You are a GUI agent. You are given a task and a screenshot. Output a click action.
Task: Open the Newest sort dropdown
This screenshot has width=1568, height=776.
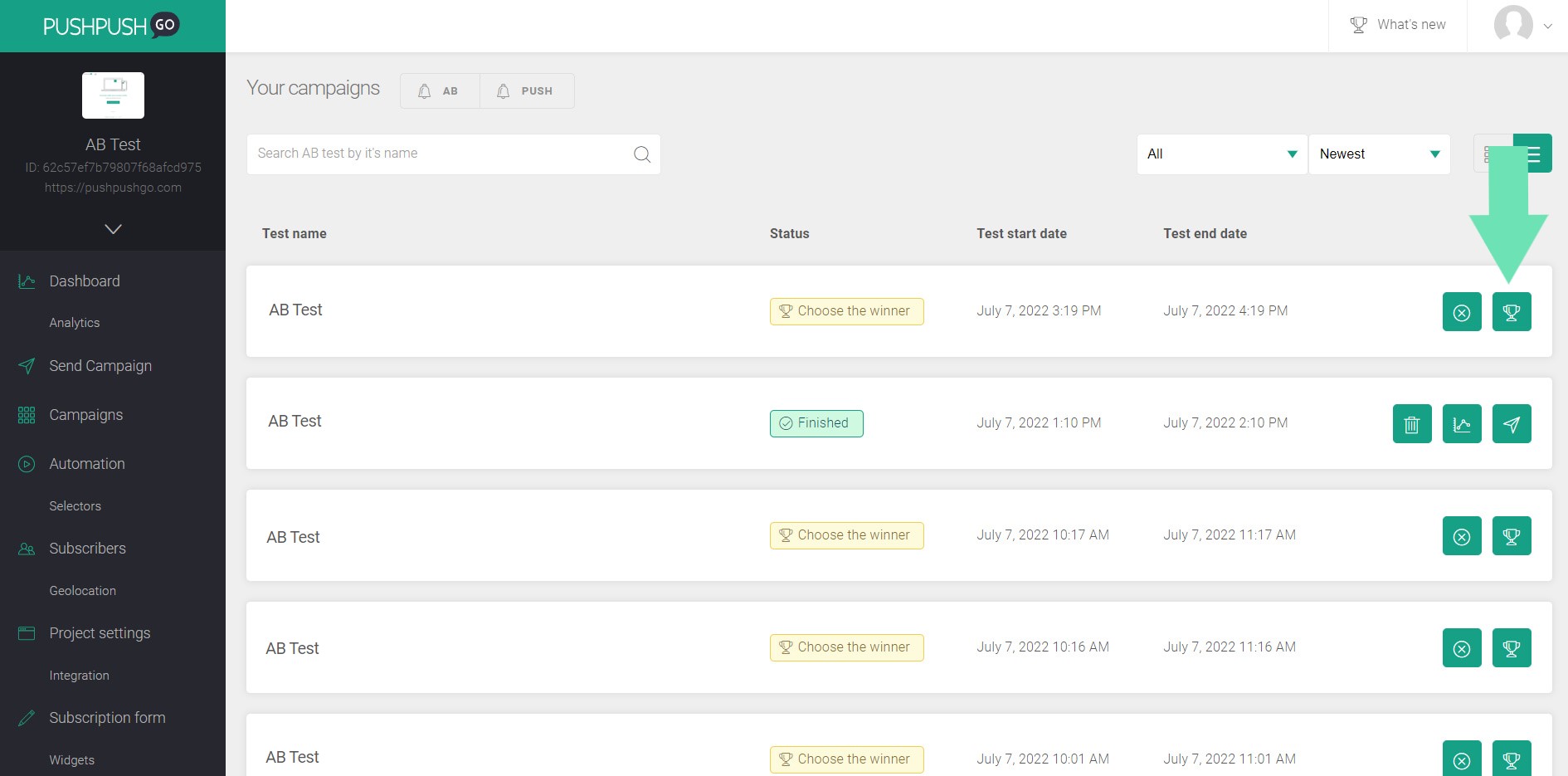[1380, 154]
